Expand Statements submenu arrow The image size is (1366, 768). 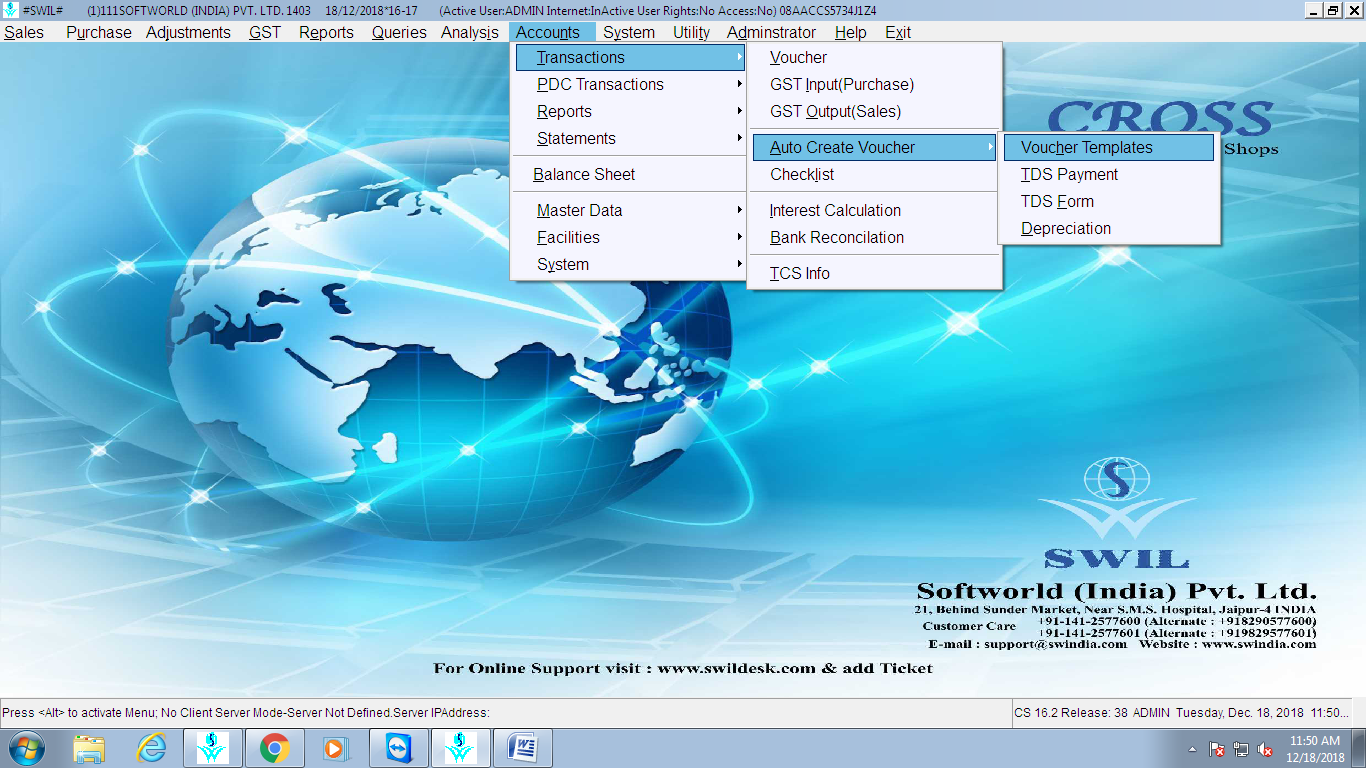click(740, 139)
